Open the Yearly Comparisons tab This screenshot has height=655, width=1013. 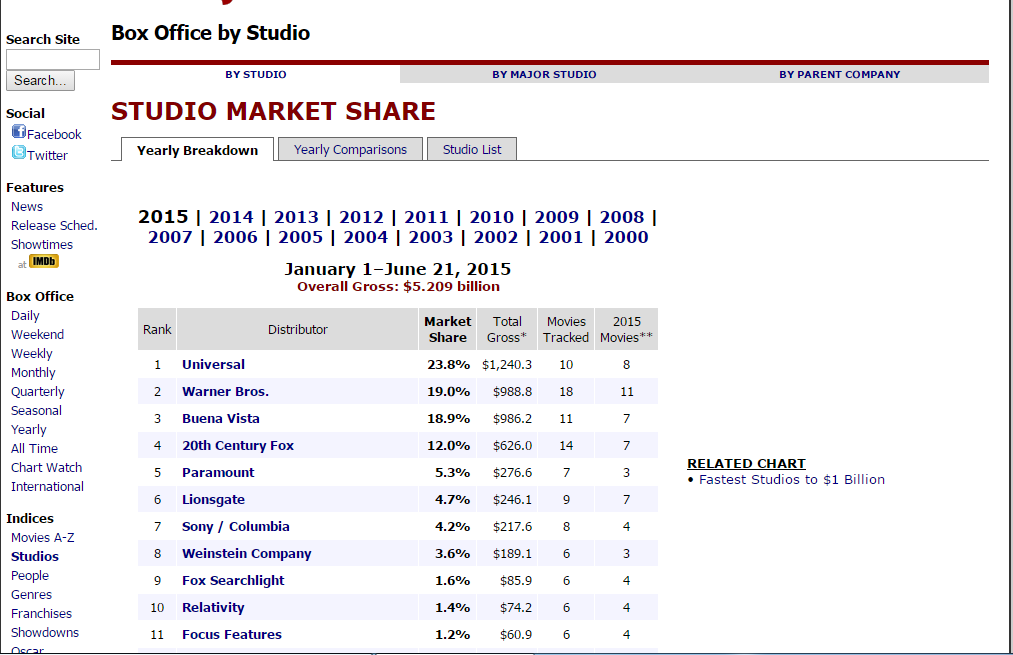pos(350,149)
